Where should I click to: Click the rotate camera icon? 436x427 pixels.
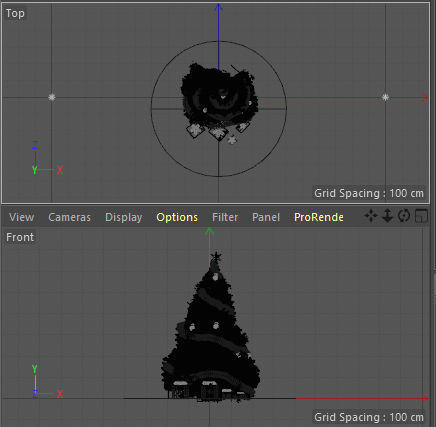404,216
